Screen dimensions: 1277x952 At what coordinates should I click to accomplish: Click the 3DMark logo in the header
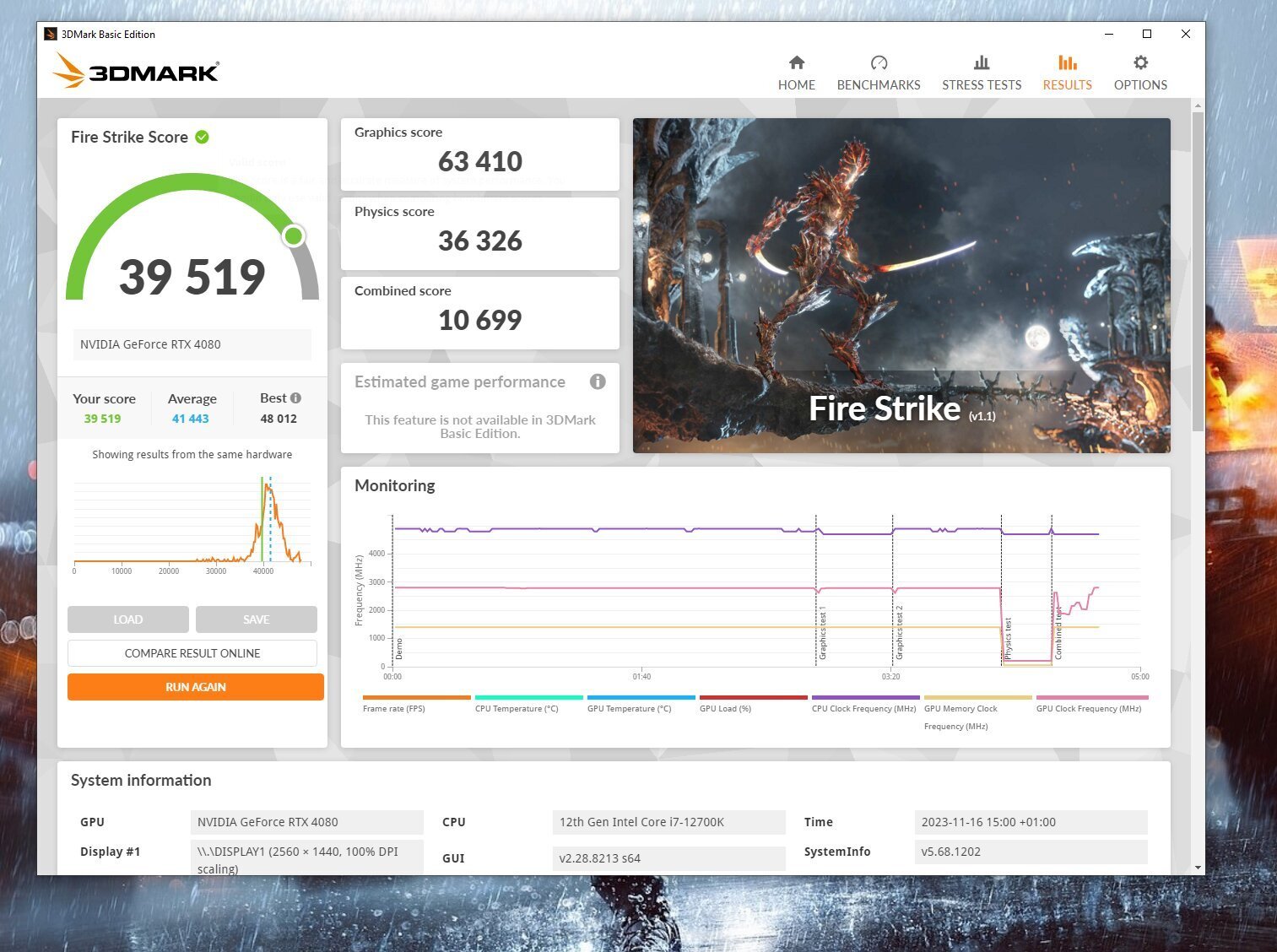click(135, 71)
